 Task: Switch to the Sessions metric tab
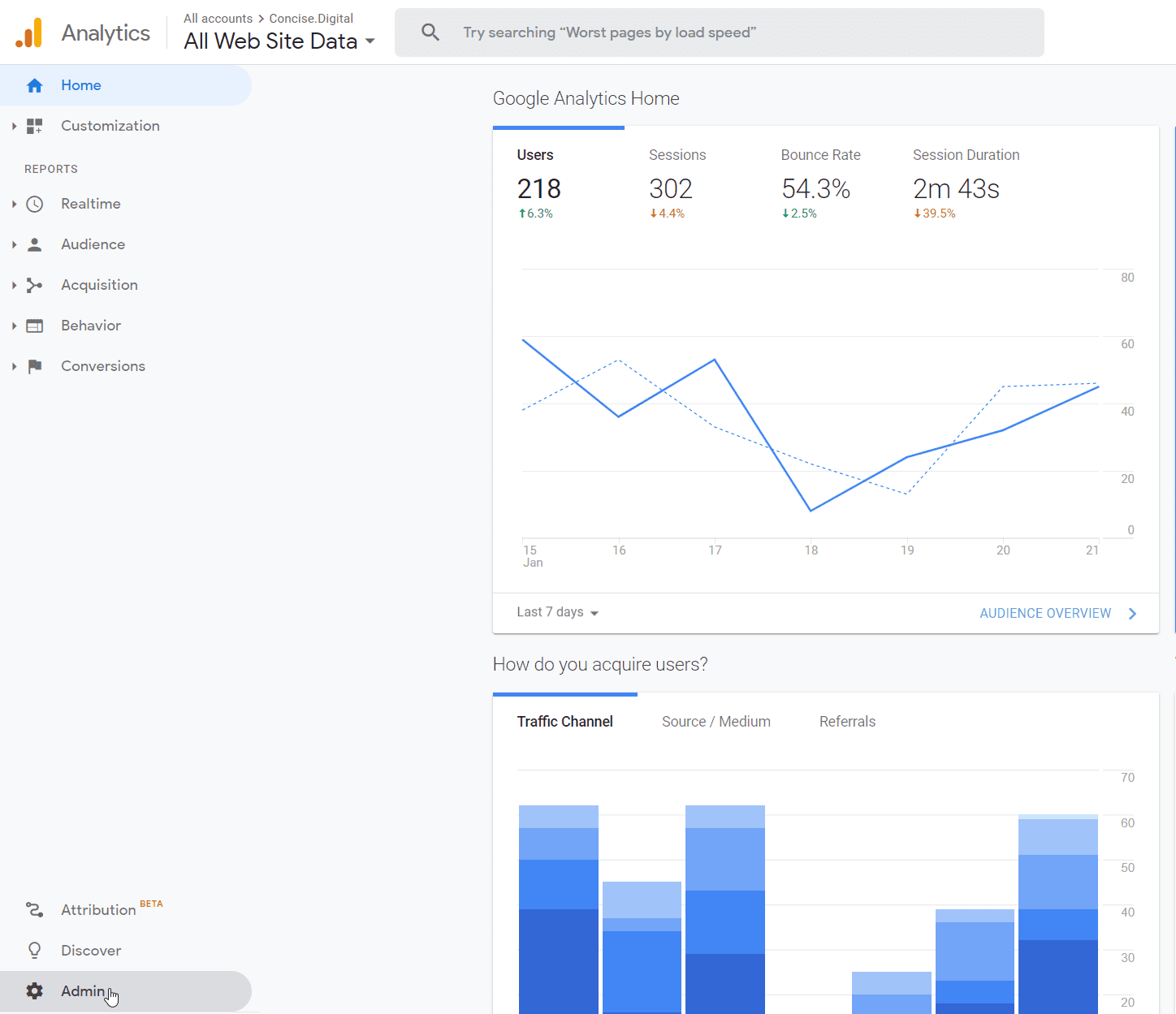pyautogui.click(x=677, y=155)
